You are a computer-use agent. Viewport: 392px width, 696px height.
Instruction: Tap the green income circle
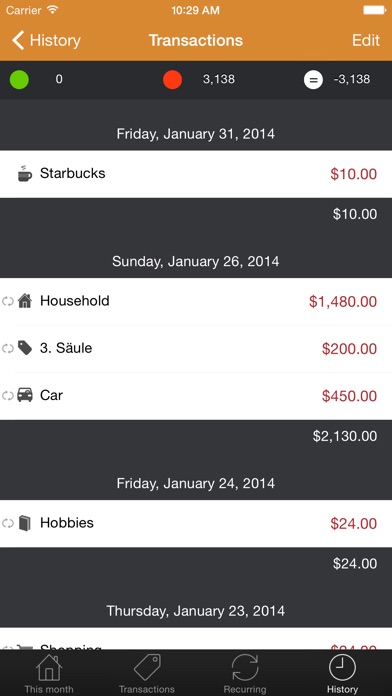tap(20, 80)
